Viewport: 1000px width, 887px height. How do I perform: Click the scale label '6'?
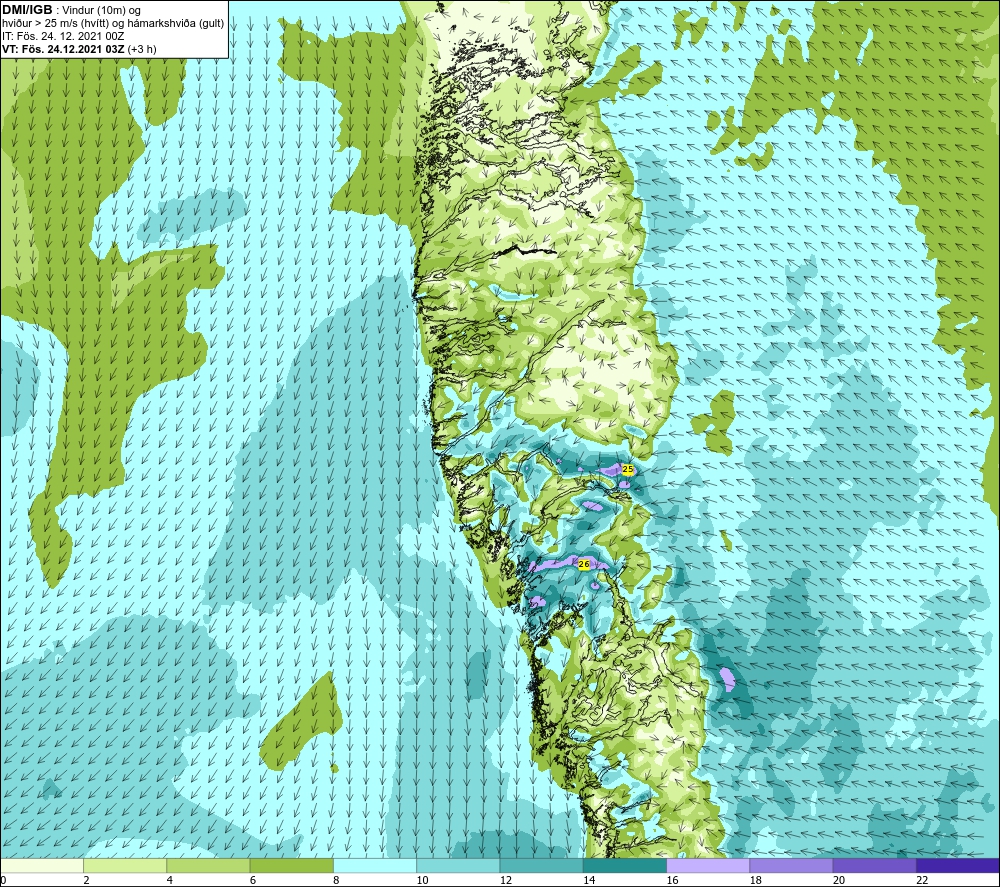[x=253, y=880]
